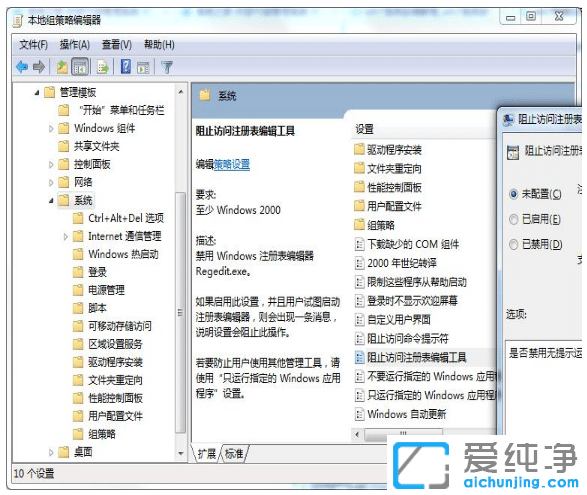Click tree pane scrollbar up arrow
587x495 pixels.
pos(181,92)
